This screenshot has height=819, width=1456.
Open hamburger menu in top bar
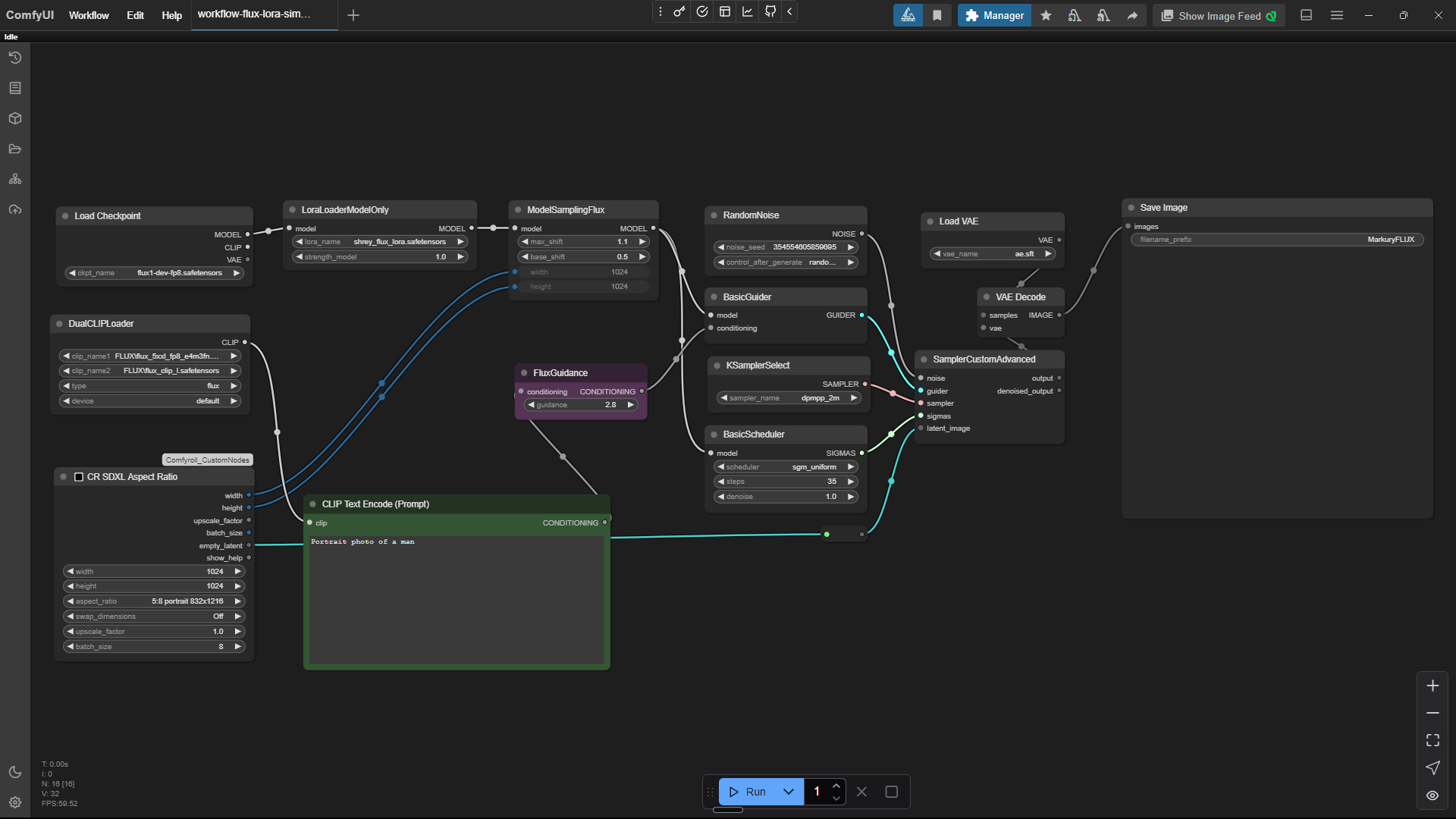tap(1337, 15)
